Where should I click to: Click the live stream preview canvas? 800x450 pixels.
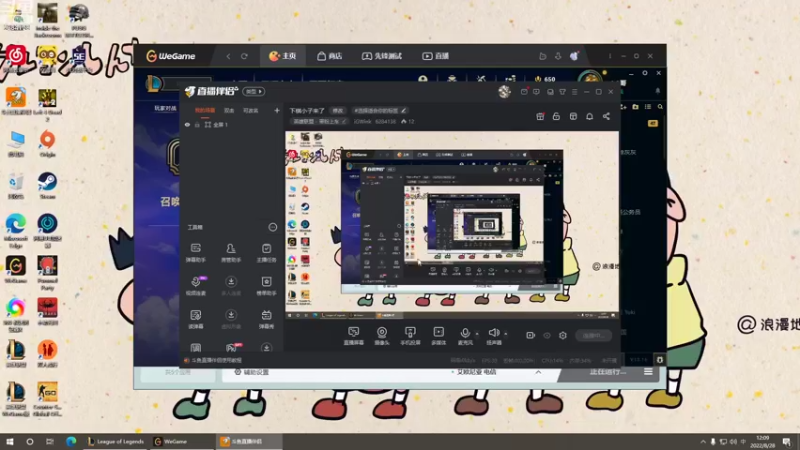(x=452, y=226)
